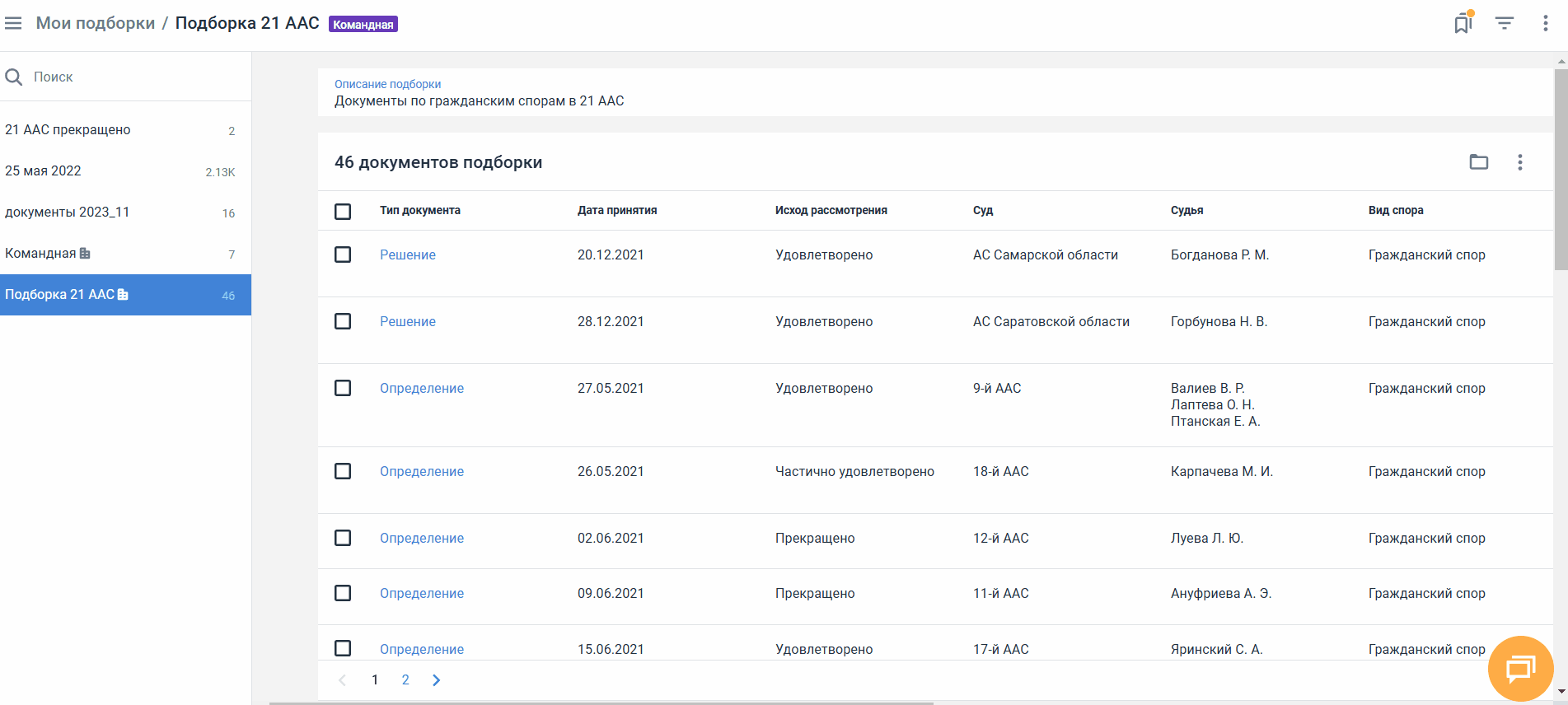This screenshot has height=705, width=1568.
Task: Check the row dated 28.12.2021
Action: [343, 321]
